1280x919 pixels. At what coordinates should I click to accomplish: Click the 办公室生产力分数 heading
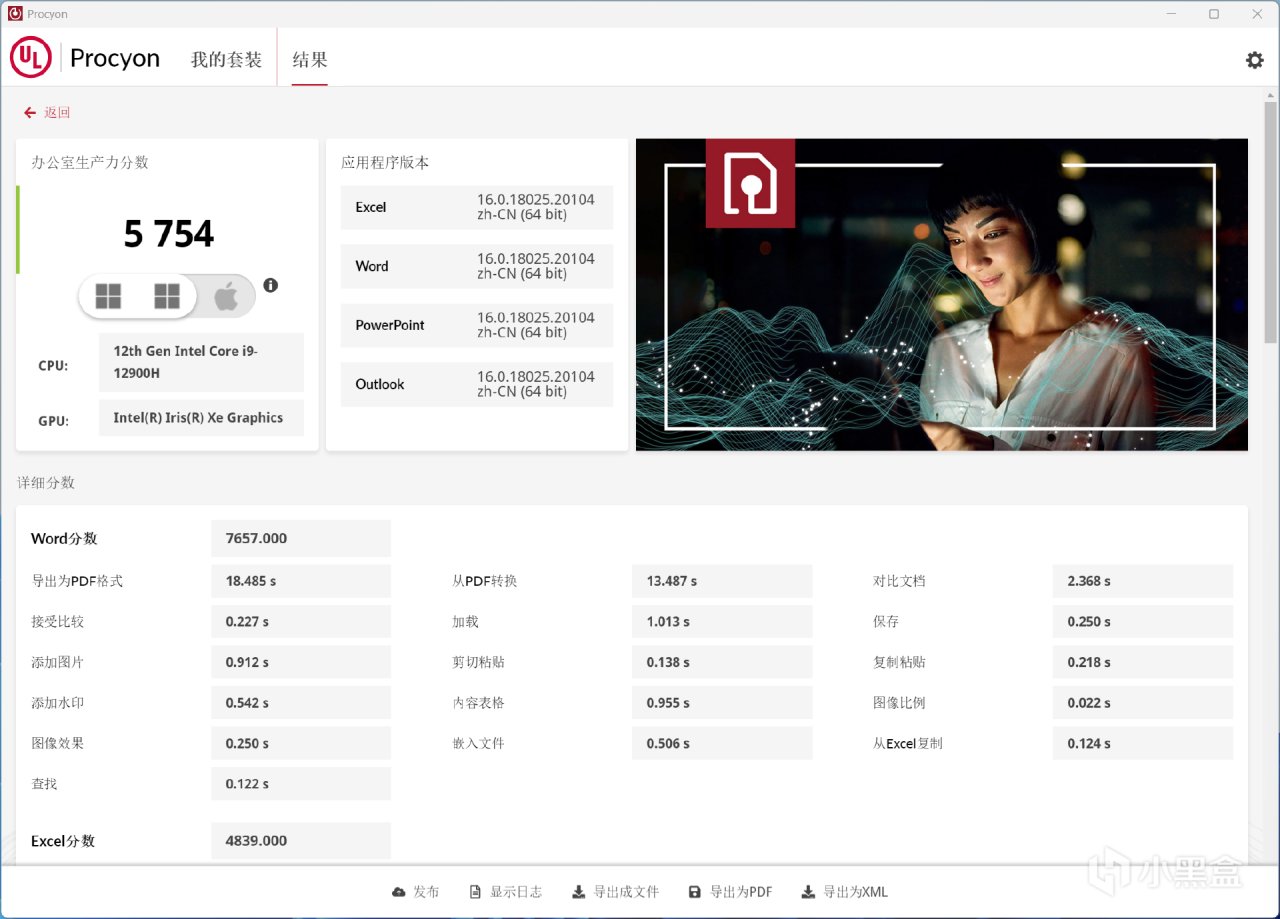click(x=90, y=163)
